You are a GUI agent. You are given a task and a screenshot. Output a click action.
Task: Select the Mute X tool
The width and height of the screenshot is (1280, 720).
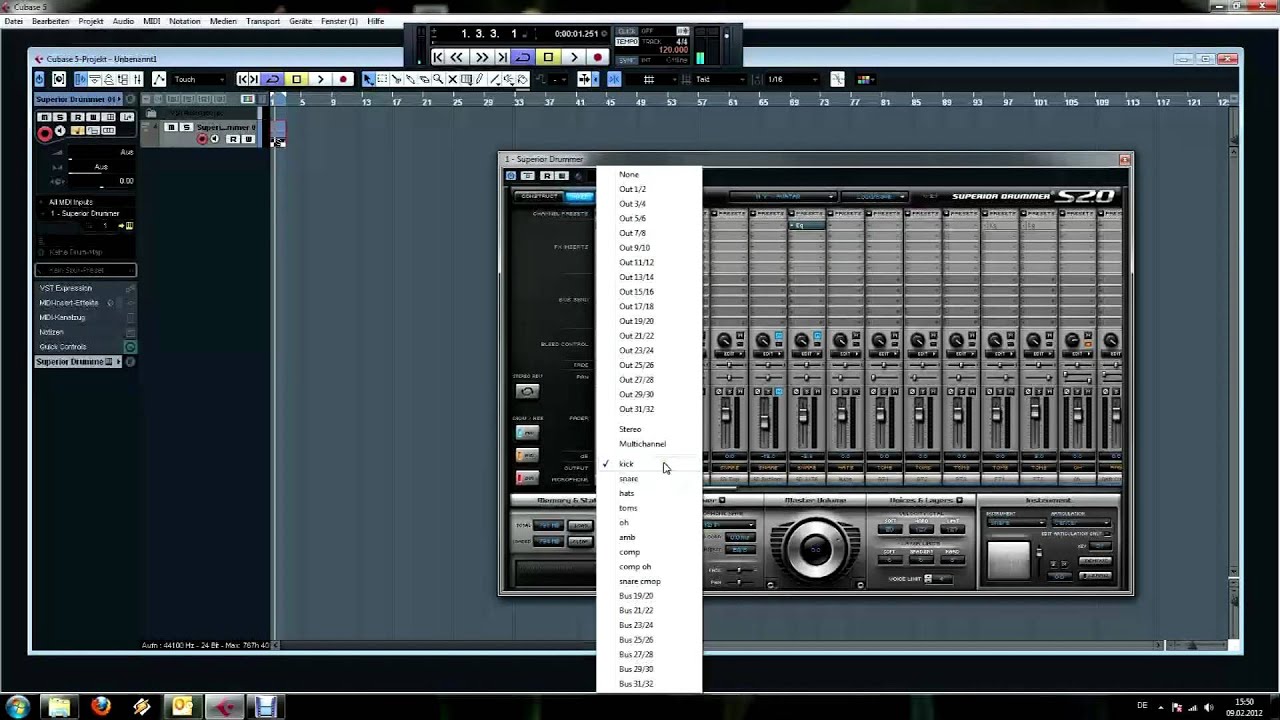(x=452, y=79)
